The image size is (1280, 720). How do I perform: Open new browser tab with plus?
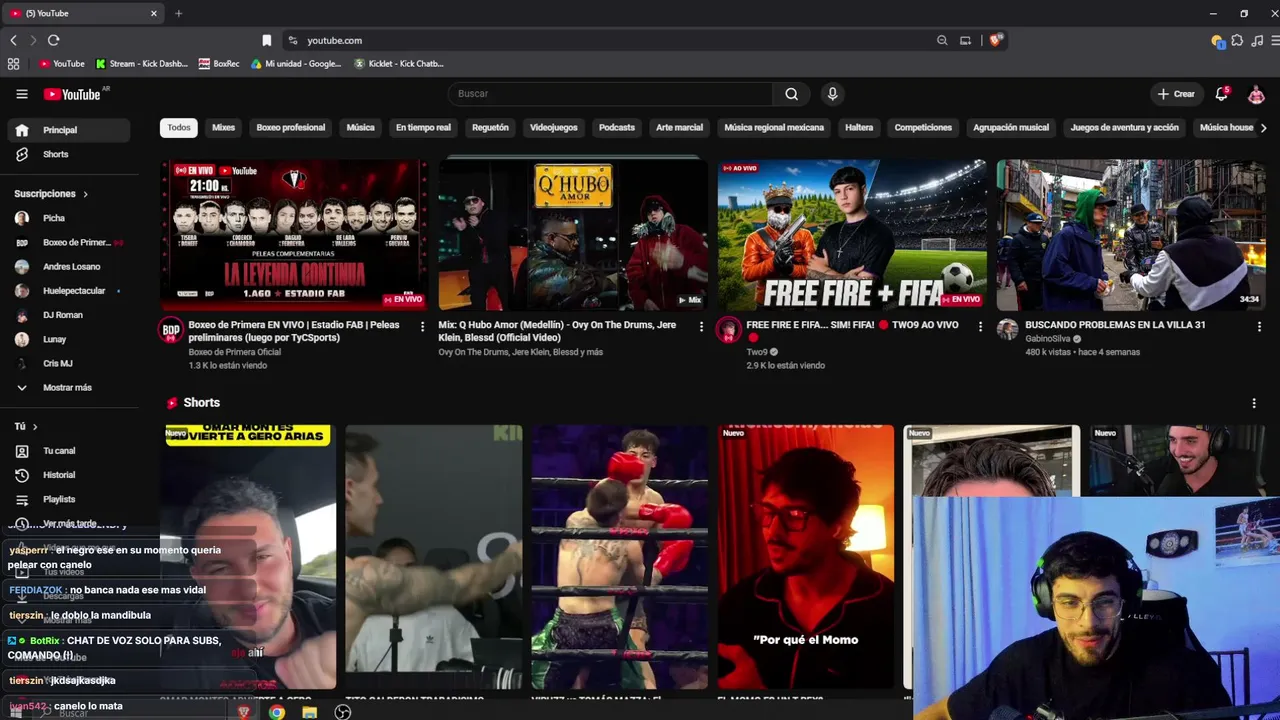[x=178, y=13]
